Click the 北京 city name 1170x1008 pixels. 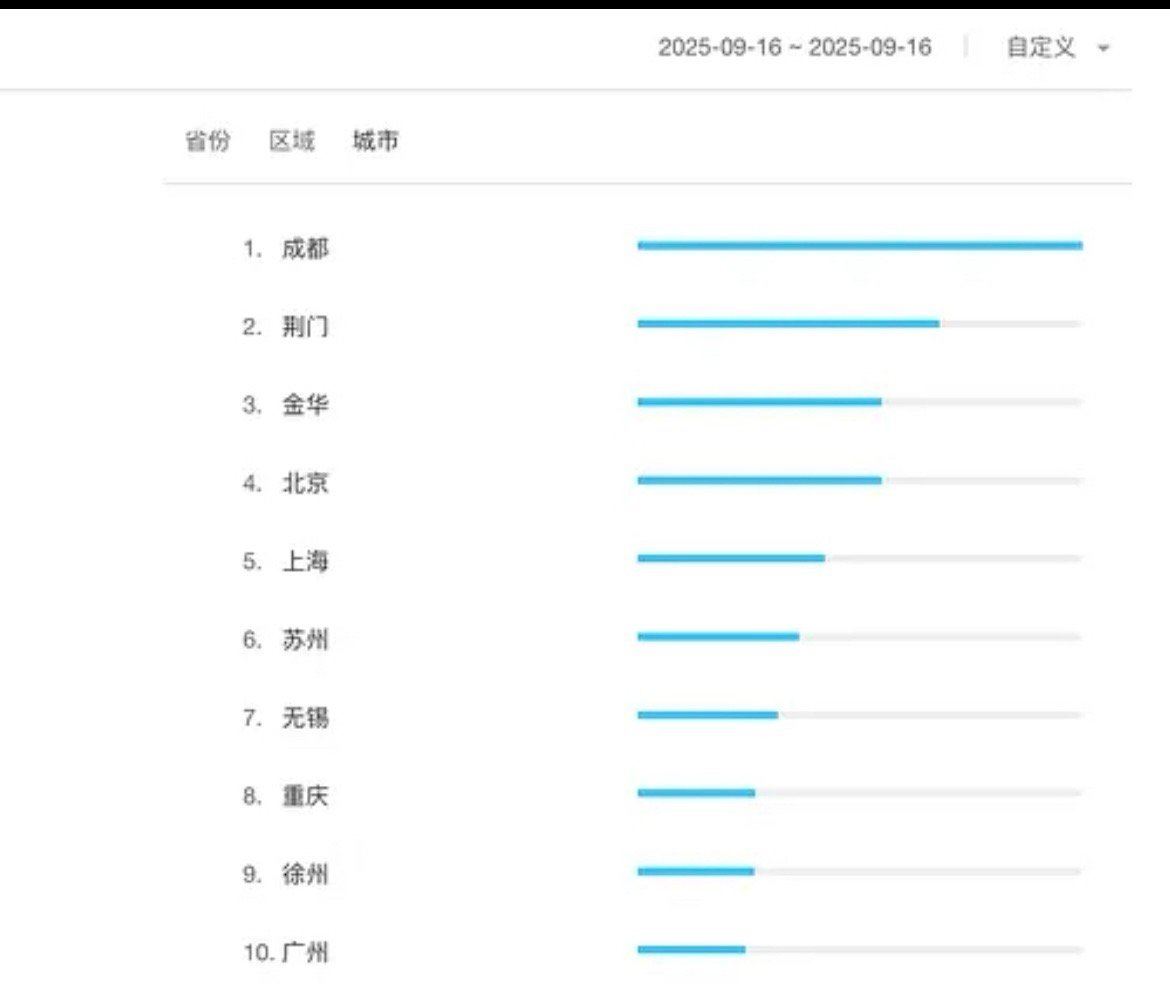click(304, 483)
